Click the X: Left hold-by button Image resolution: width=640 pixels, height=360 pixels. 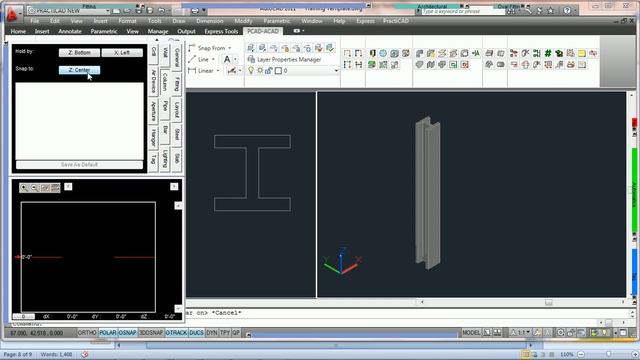pos(122,53)
